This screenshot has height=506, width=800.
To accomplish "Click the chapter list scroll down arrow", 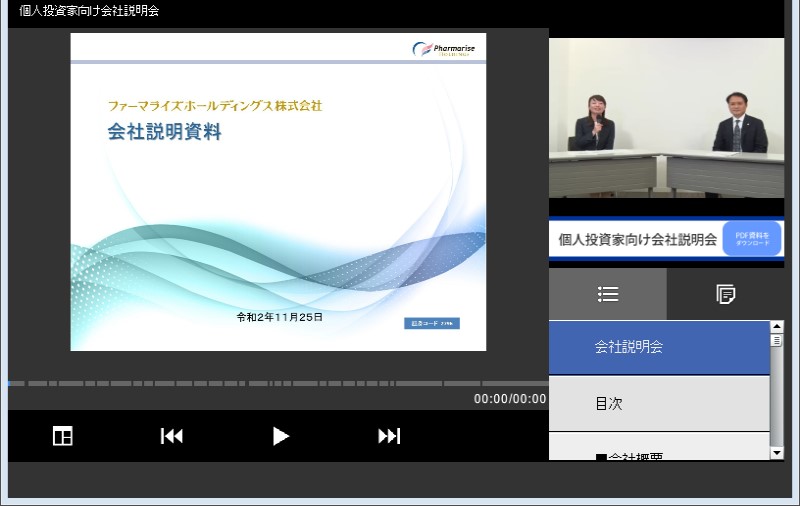I will click(x=777, y=453).
